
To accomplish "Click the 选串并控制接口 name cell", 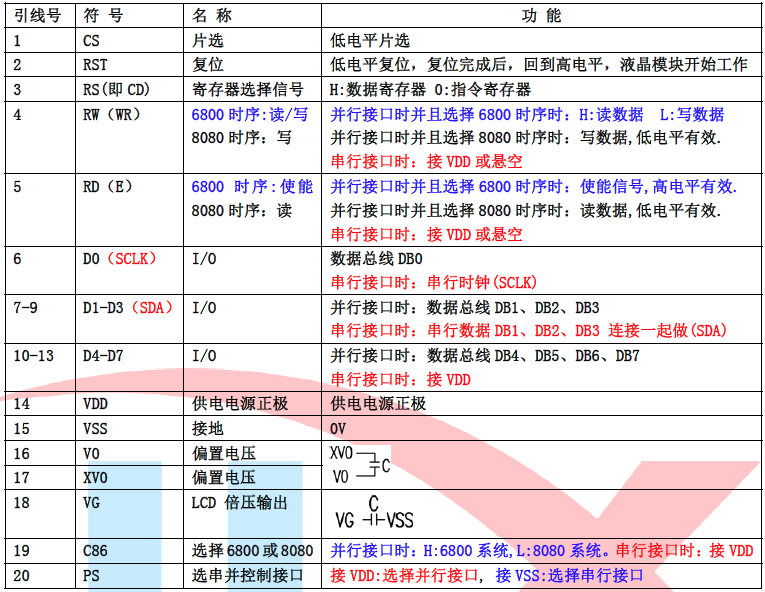I will [246, 575].
